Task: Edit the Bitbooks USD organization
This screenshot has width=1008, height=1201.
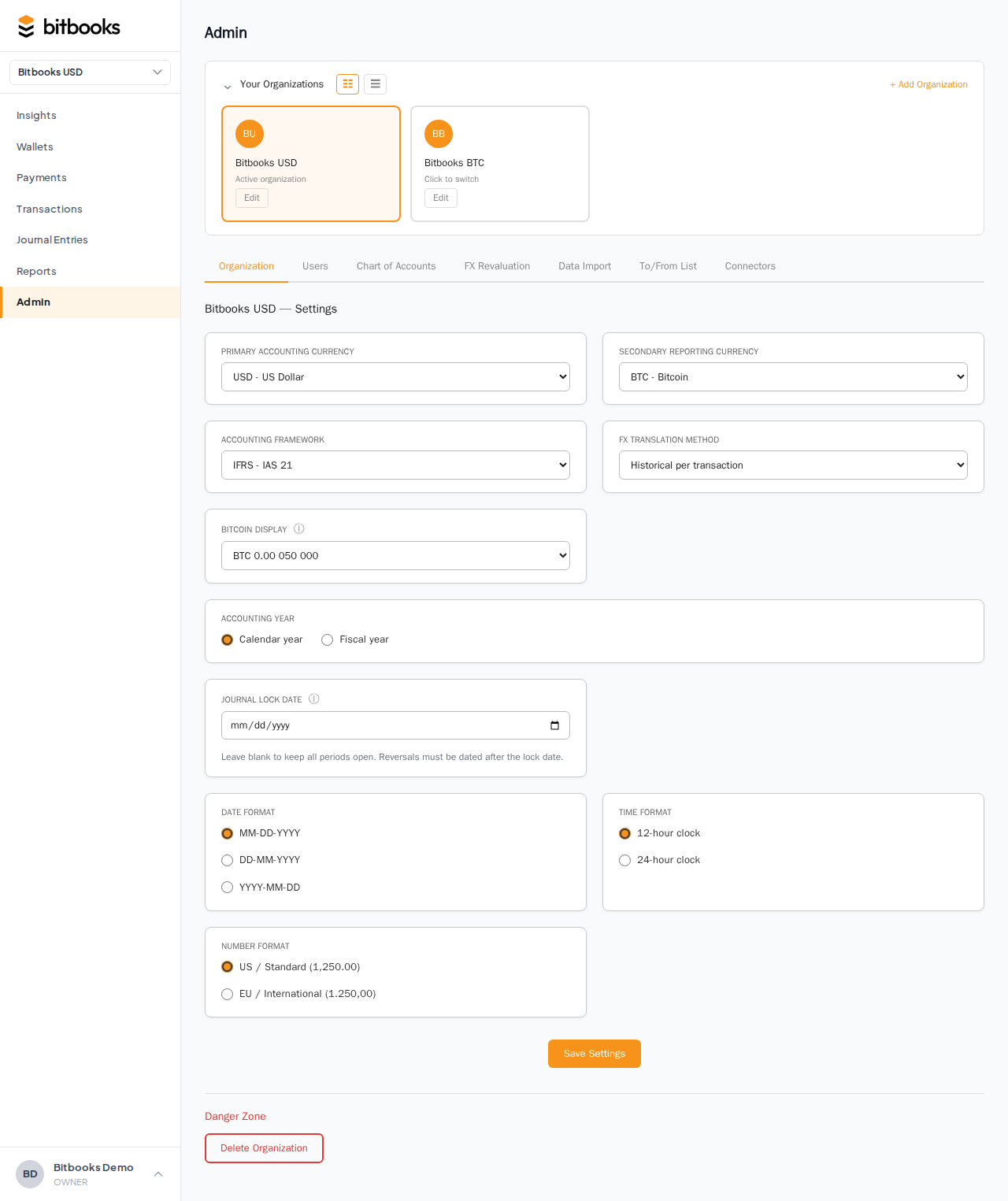Action: [252, 198]
